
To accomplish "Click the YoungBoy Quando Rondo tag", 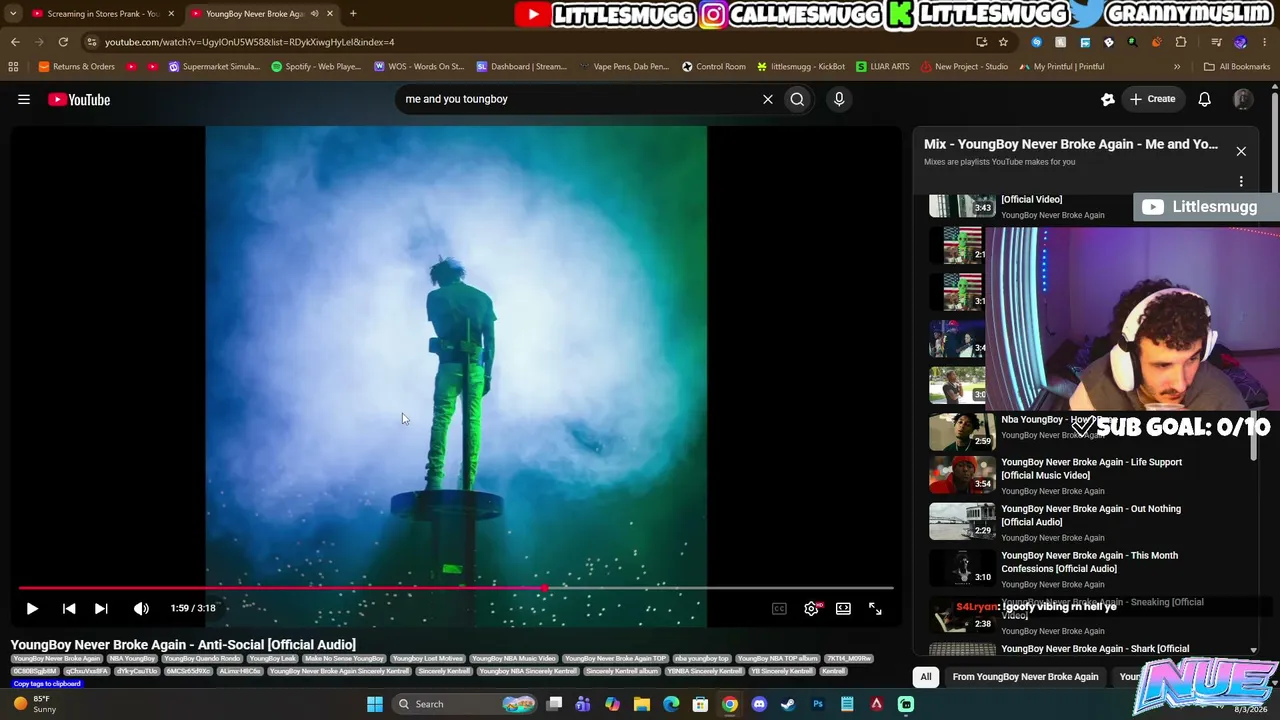I will click(x=203, y=659).
